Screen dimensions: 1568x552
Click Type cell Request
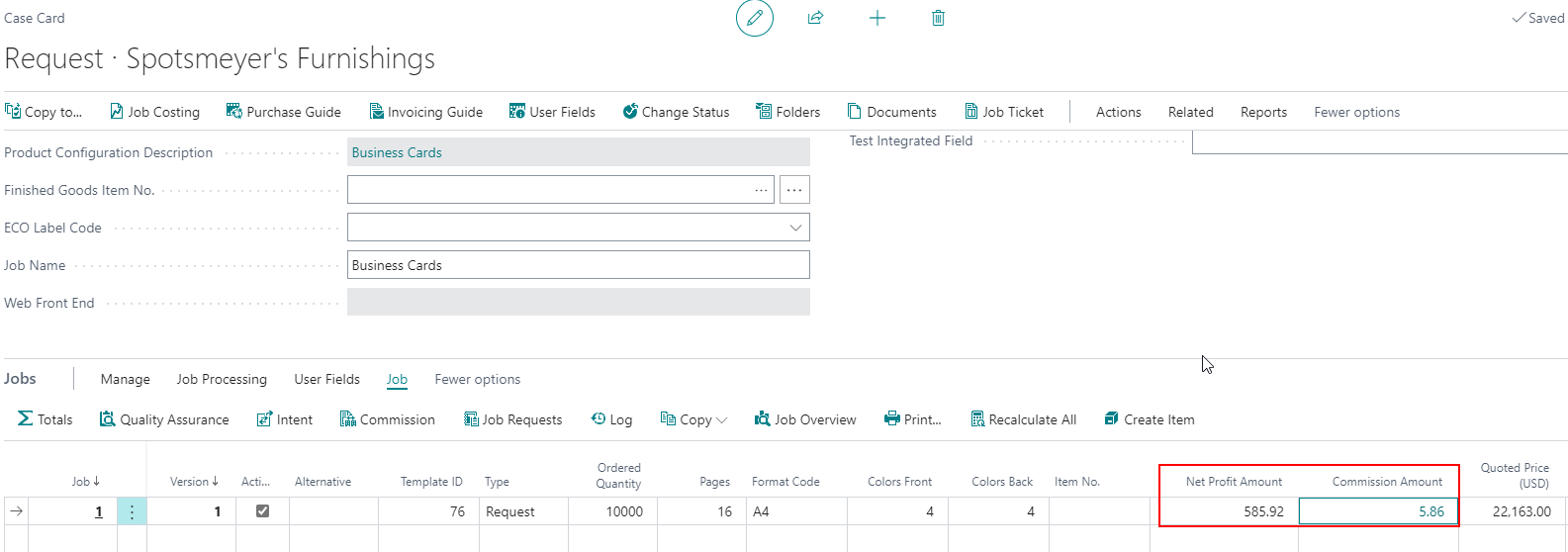523,511
